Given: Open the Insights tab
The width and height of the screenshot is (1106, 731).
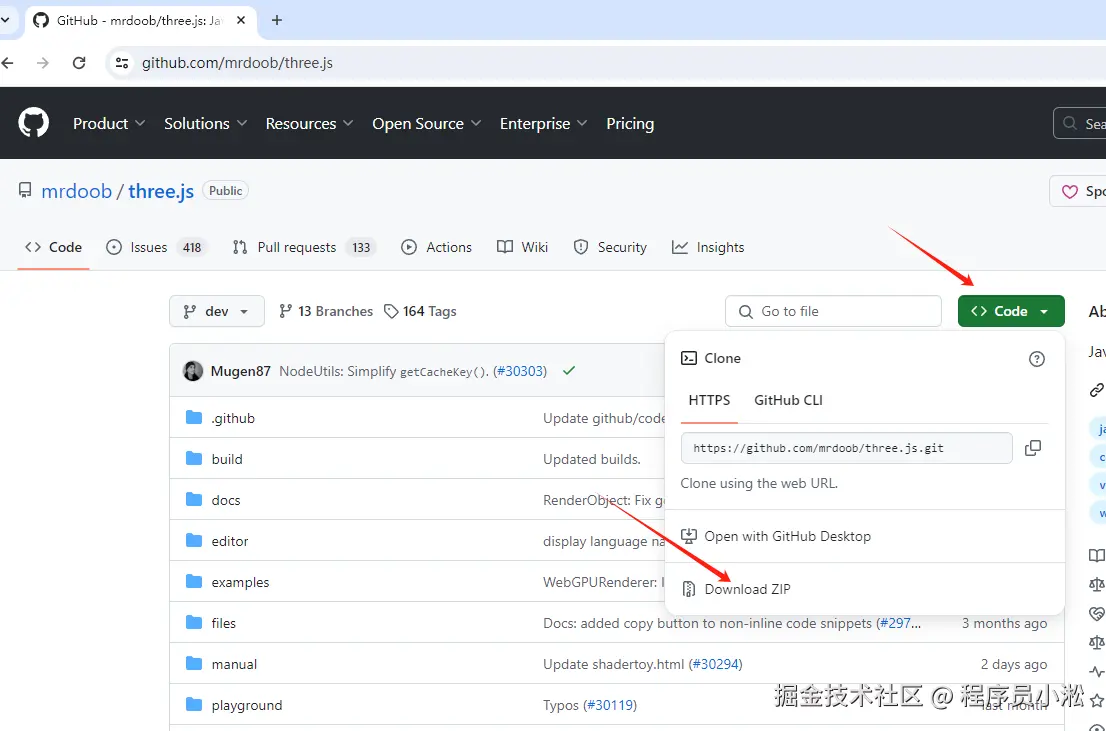Looking at the screenshot, I should [708, 247].
